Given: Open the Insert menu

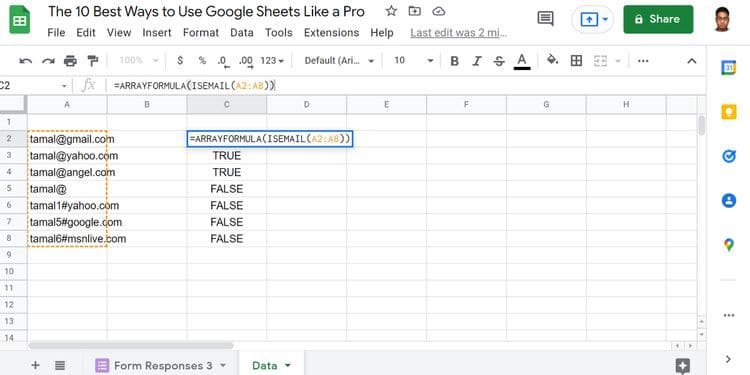Looking at the screenshot, I should (x=157, y=33).
